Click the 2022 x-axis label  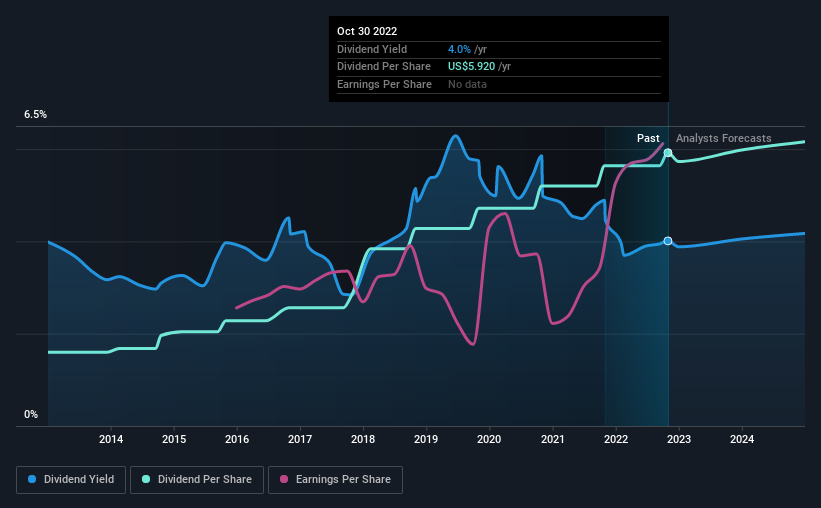[x=616, y=439]
